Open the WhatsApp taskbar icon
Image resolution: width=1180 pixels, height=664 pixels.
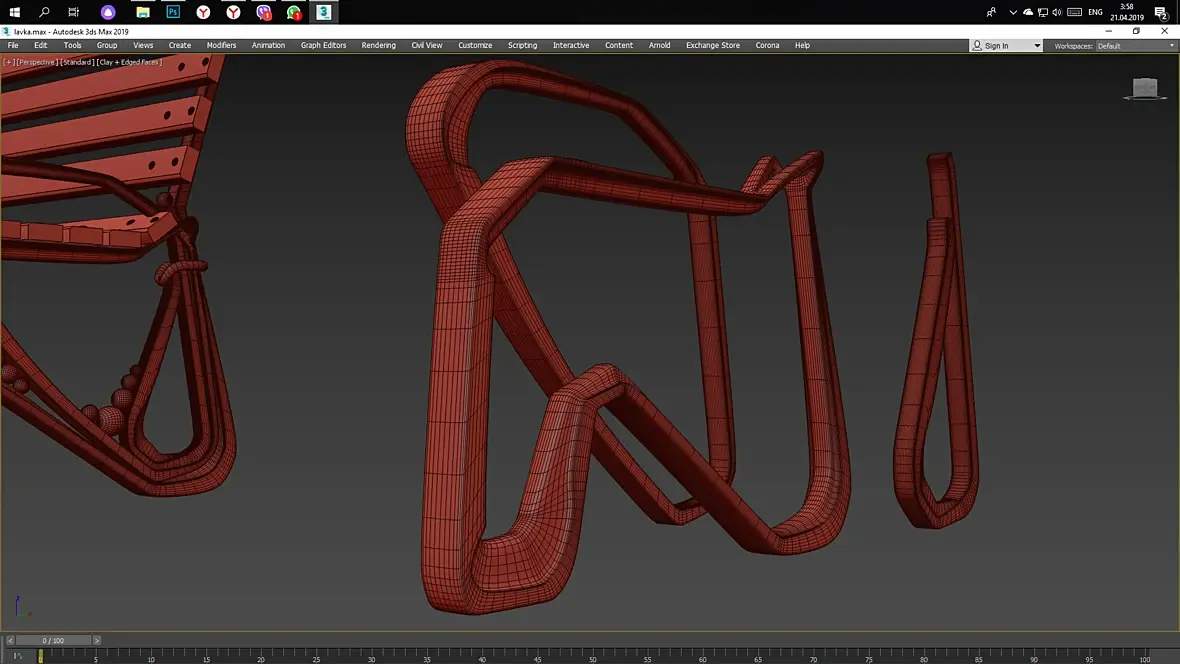tap(293, 12)
